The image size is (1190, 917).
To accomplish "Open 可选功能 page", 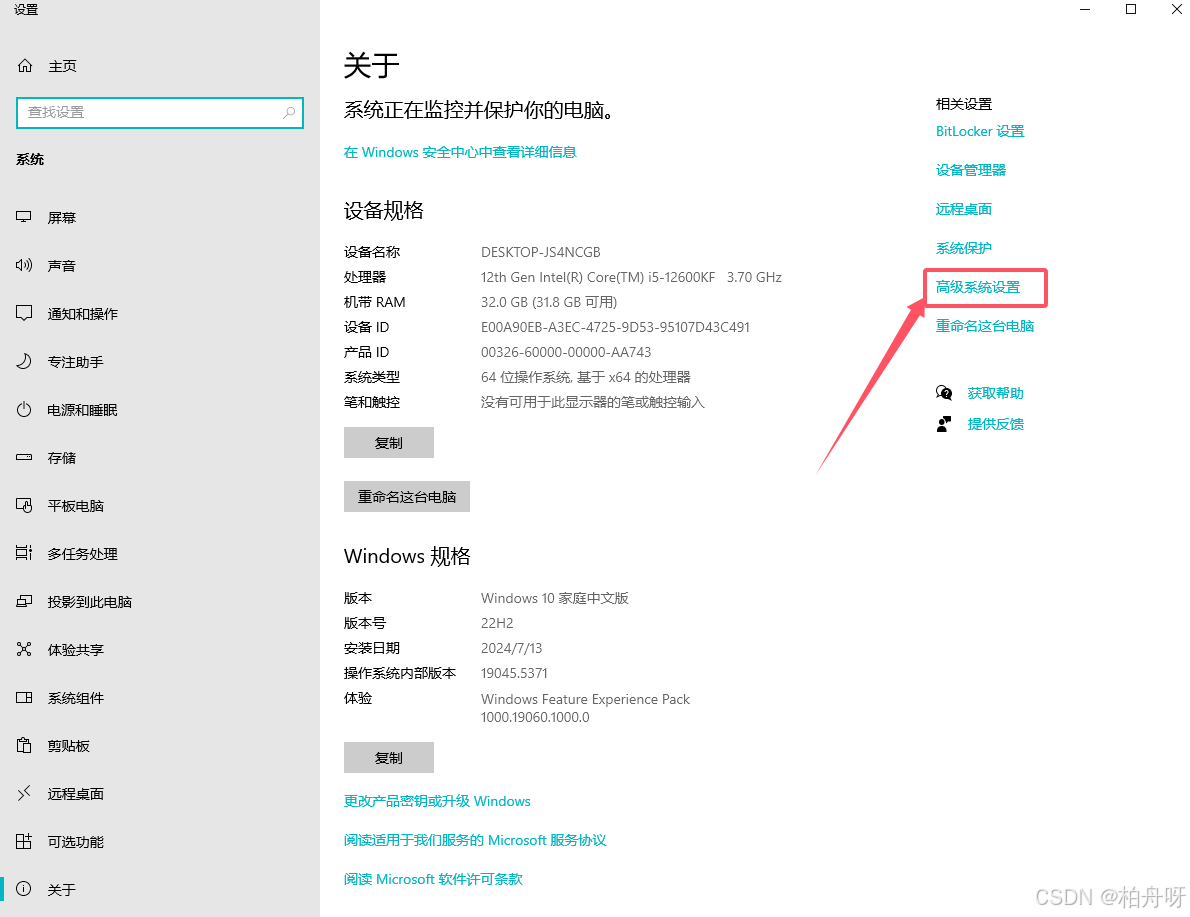I will [75, 841].
